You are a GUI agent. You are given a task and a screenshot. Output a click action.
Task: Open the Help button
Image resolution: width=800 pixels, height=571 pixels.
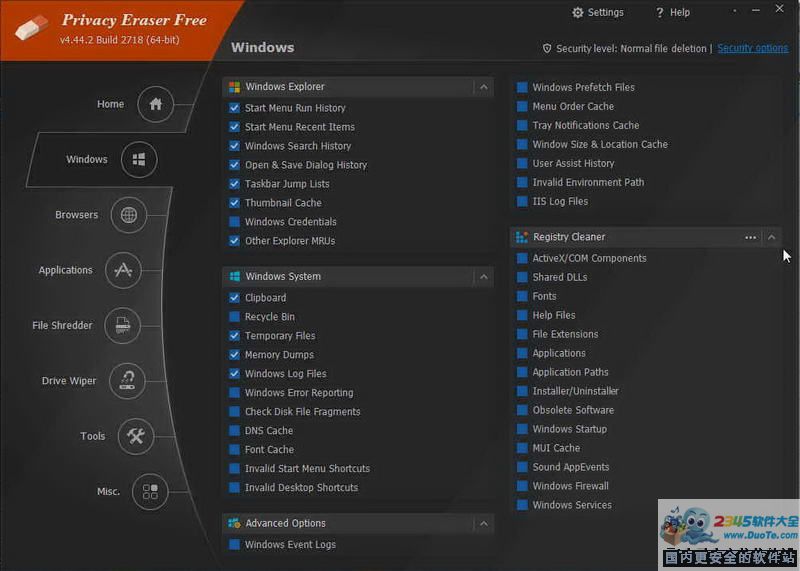(672, 13)
